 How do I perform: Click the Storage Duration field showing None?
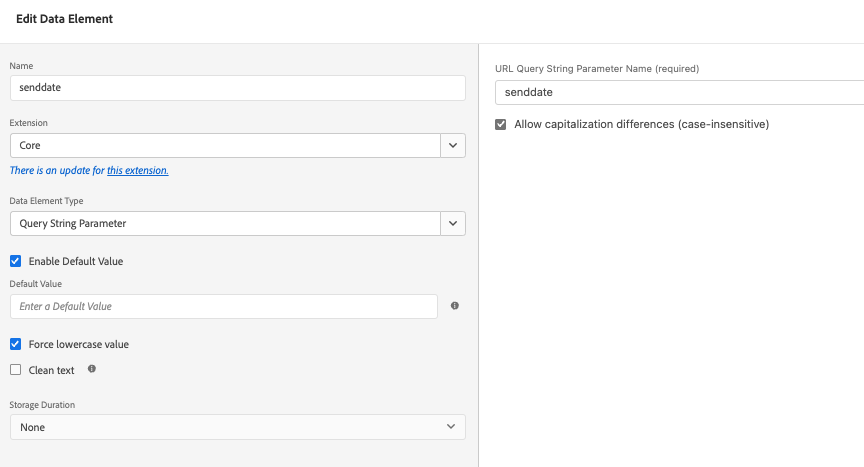(x=225, y=427)
